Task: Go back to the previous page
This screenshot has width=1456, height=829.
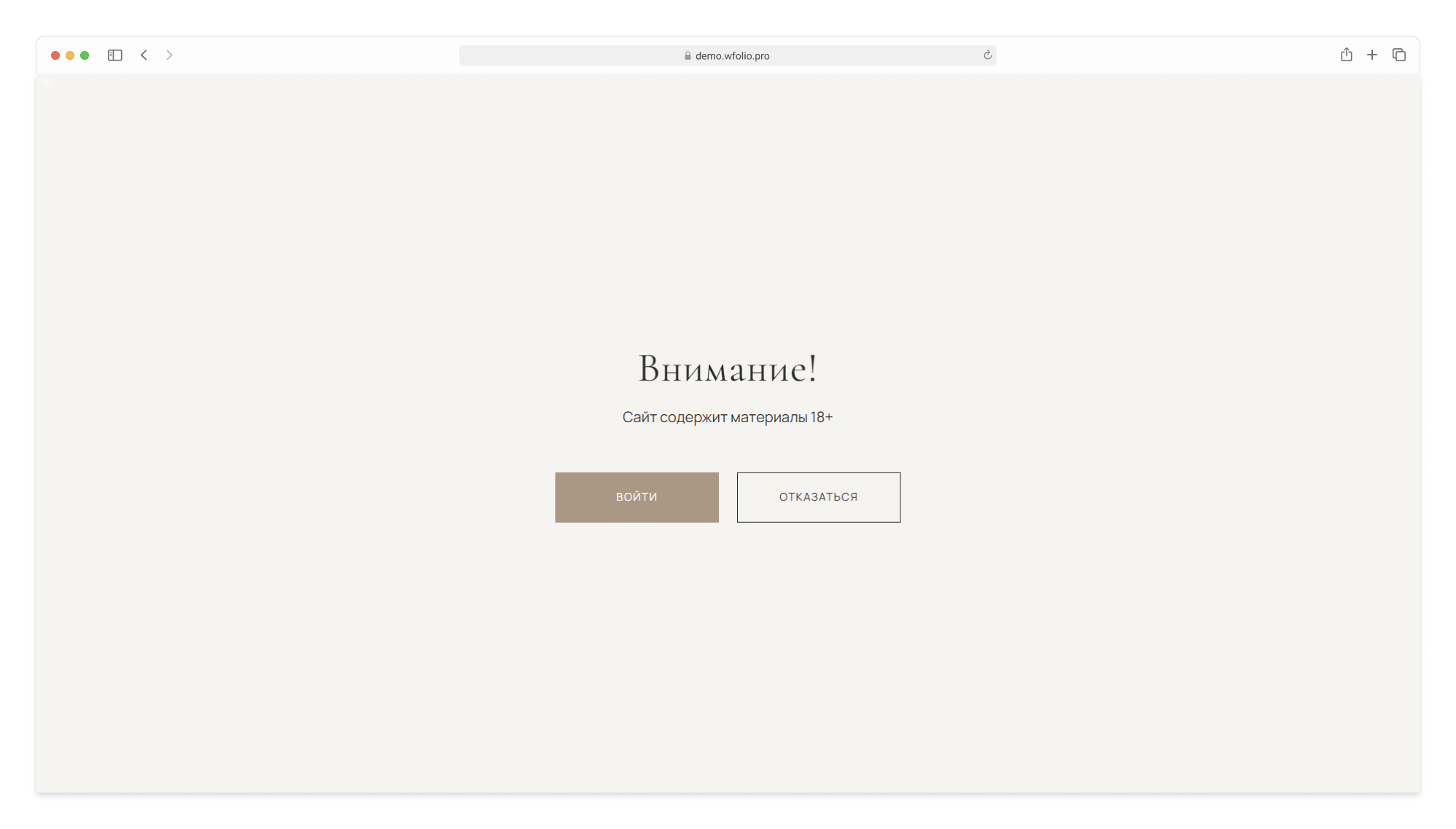Action: 144,55
